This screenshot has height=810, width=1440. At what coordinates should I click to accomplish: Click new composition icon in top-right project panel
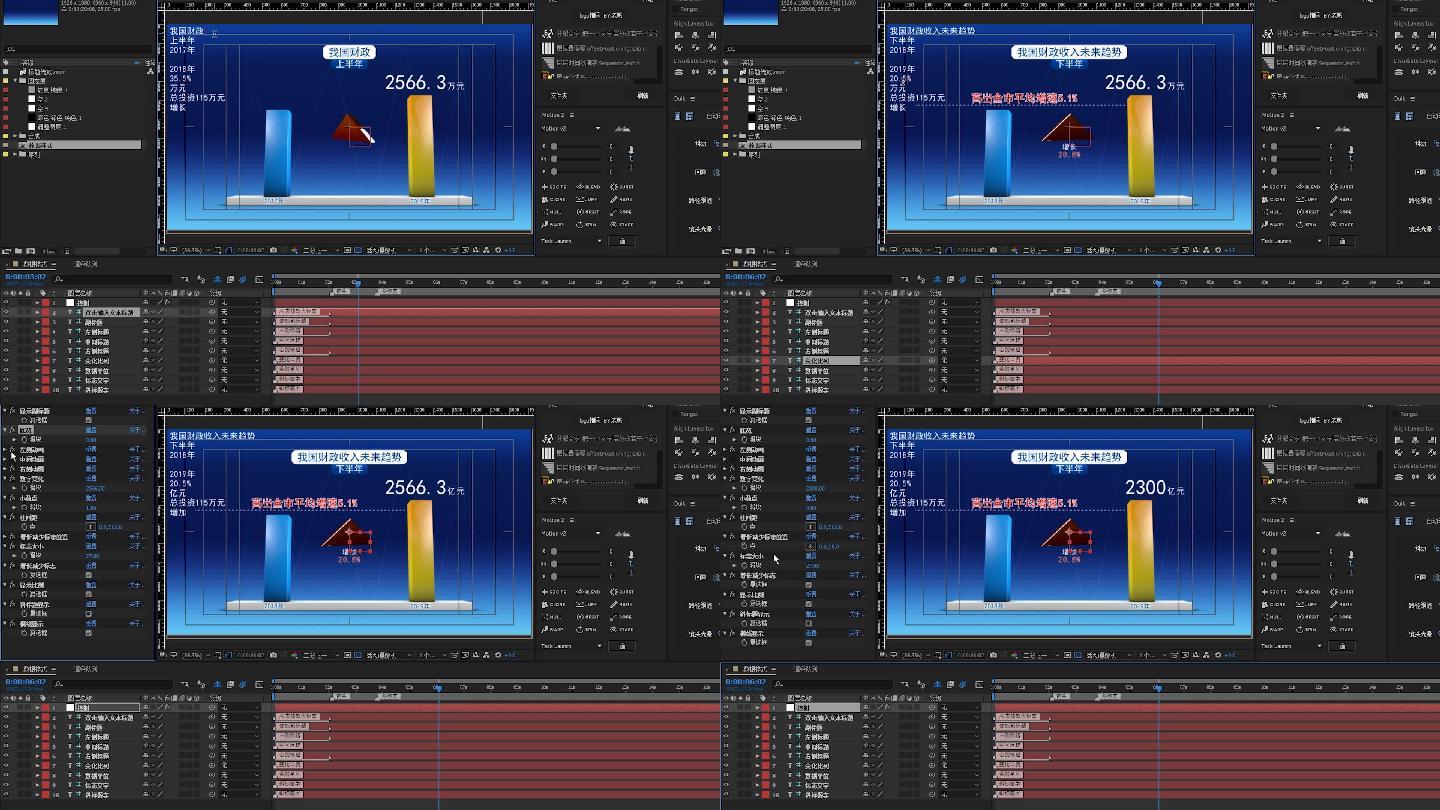[x=751, y=251]
